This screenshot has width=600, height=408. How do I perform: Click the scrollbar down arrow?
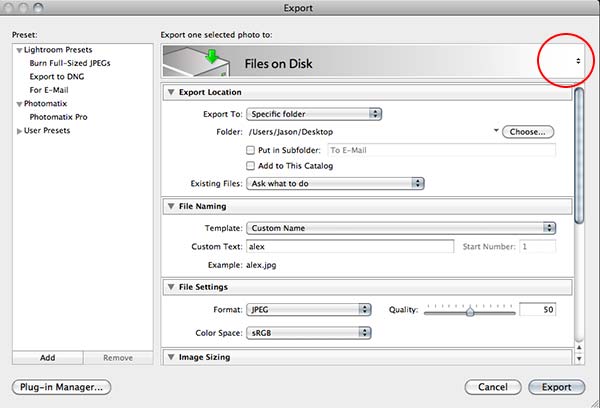579,359
